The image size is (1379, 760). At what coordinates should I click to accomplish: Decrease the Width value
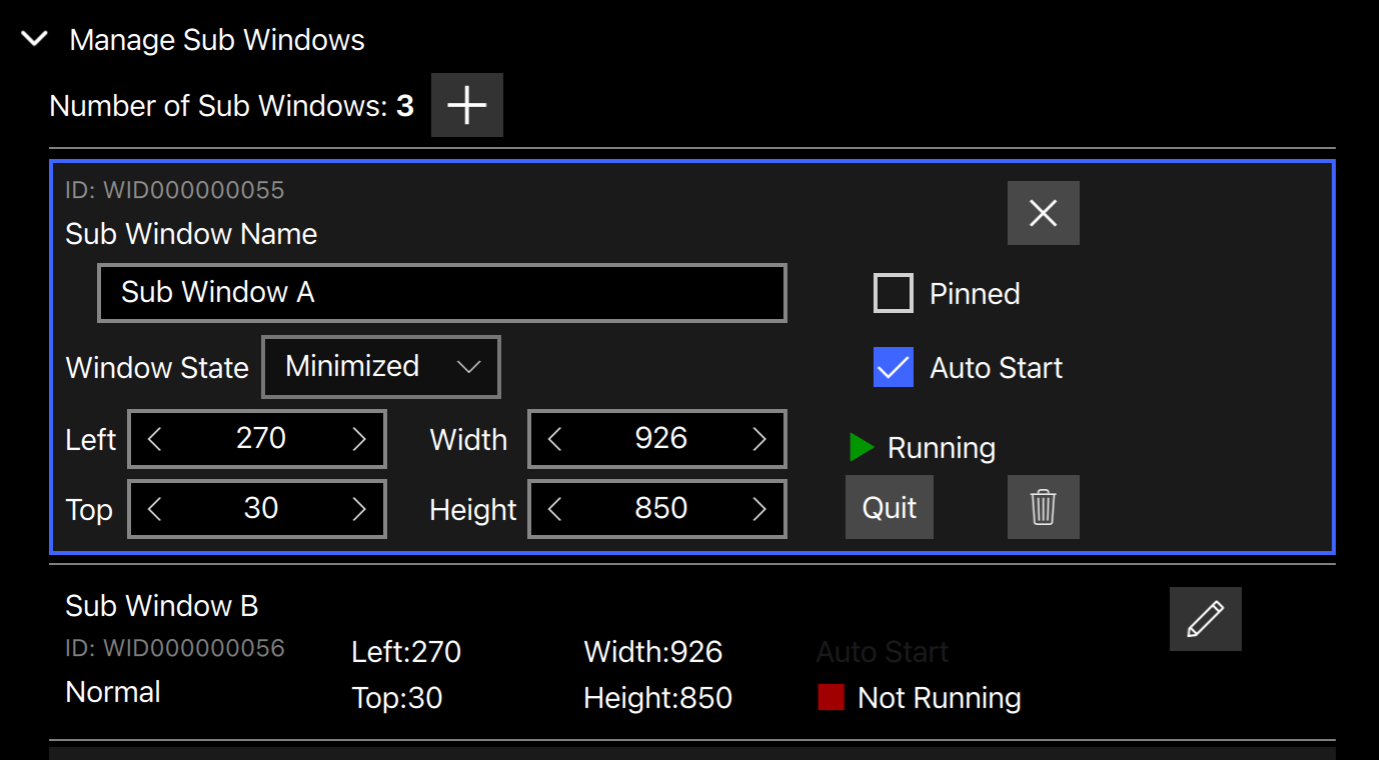pyautogui.click(x=555, y=439)
